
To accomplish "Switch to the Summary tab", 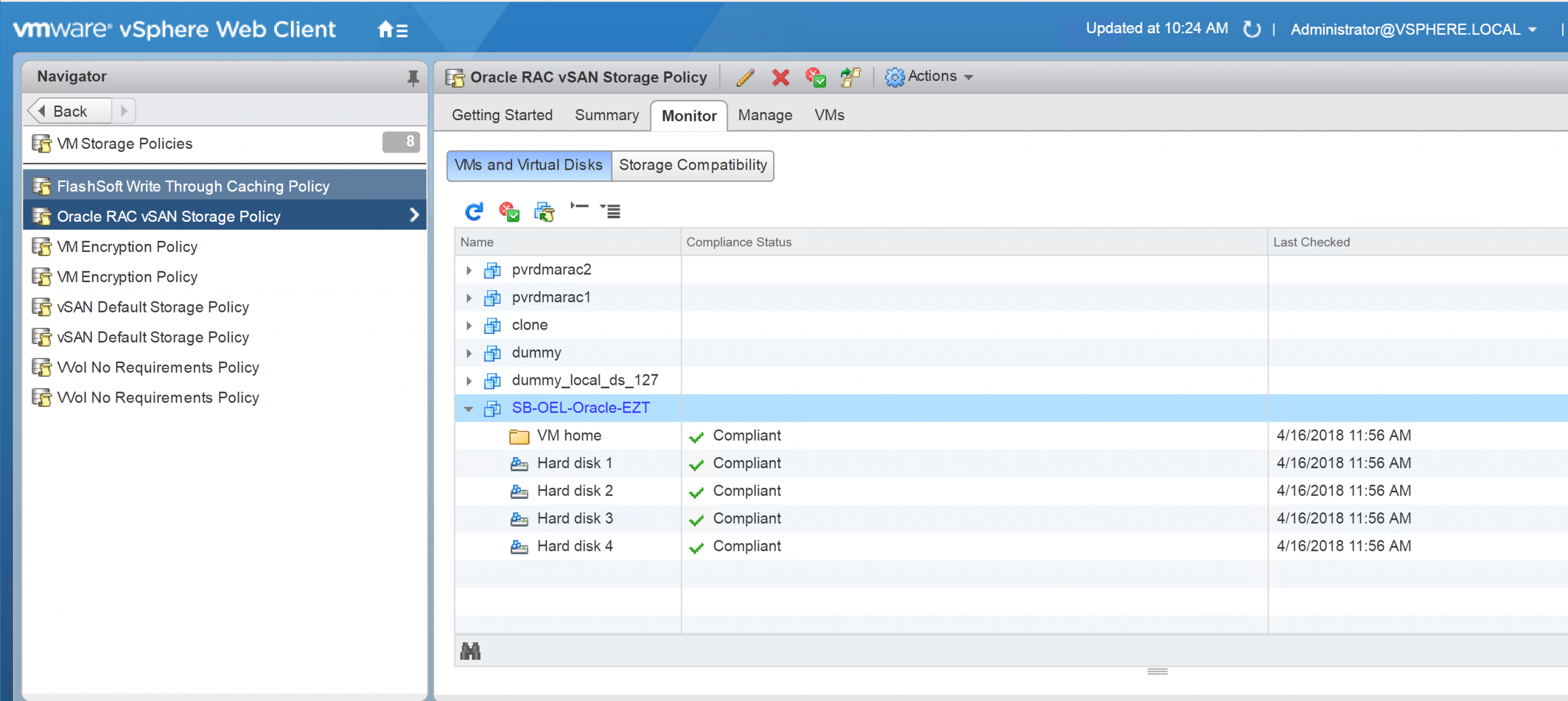I will (606, 115).
